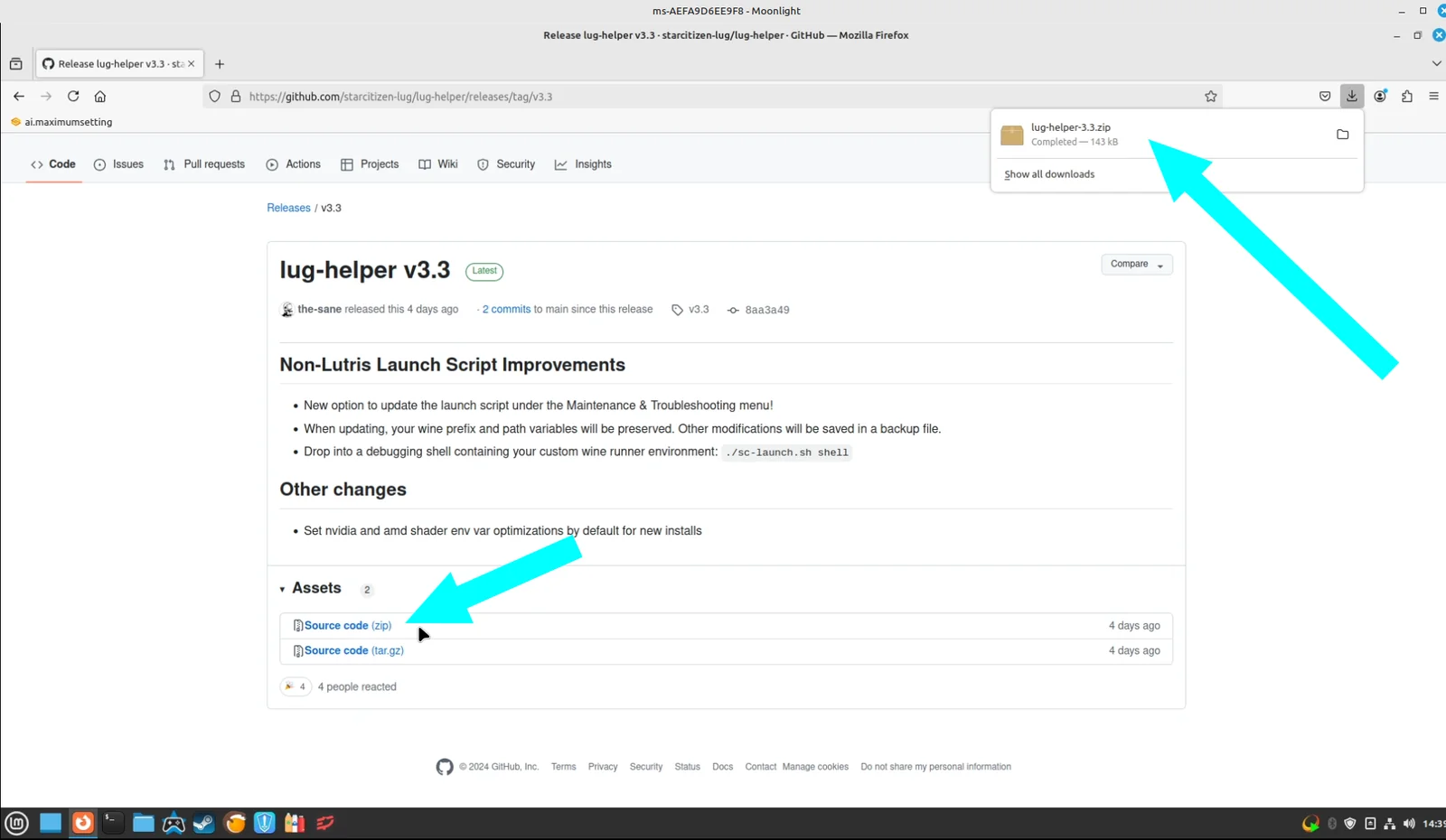The image size is (1446, 840).
Task: Bookmark this page with the star icon
Action: [1211, 97]
